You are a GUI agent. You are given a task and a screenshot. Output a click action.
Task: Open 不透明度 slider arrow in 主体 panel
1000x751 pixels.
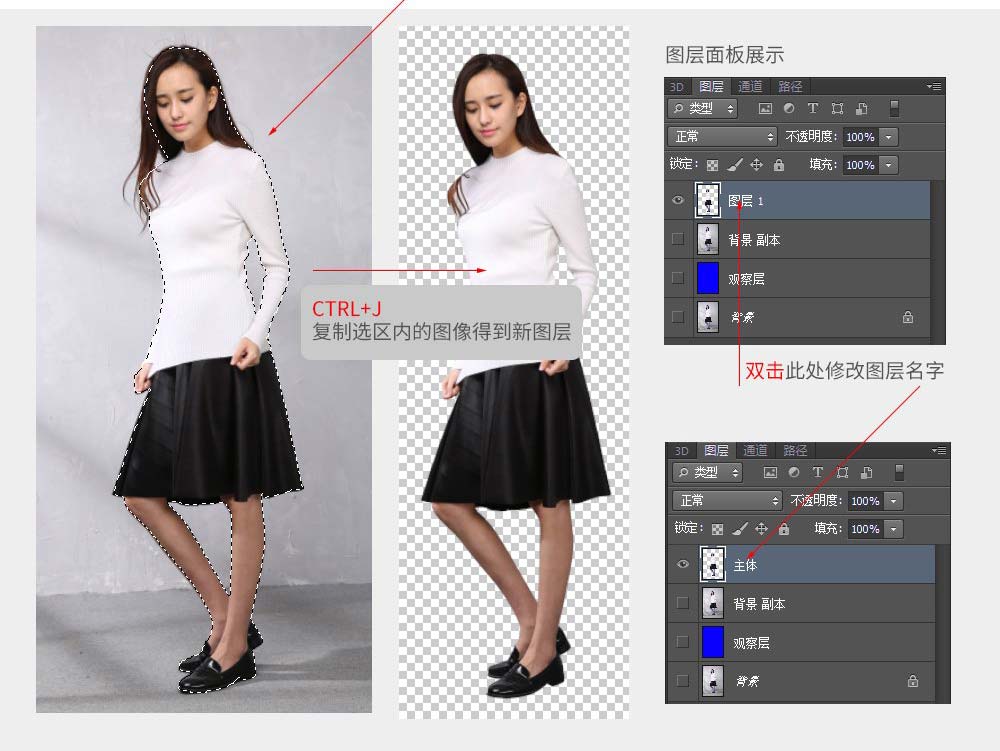click(894, 500)
